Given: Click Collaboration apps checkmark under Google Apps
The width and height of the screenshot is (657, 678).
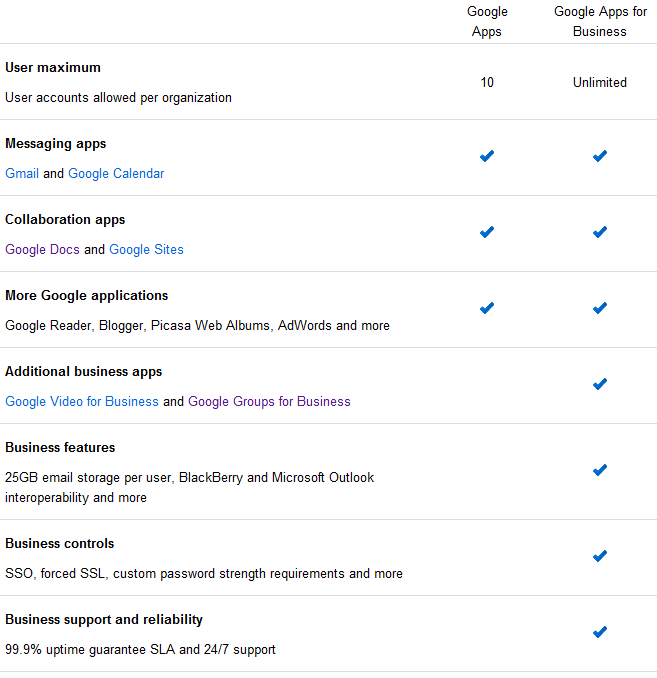Looking at the screenshot, I should [x=487, y=232].
